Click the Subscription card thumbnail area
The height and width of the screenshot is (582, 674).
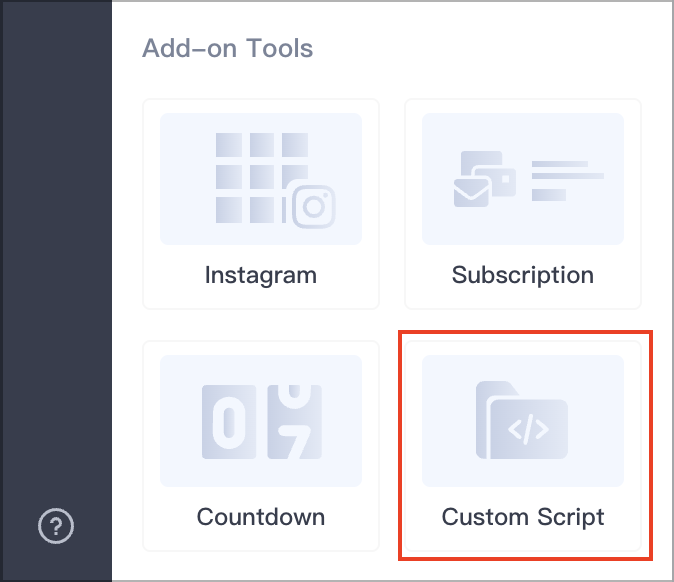point(523,179)
